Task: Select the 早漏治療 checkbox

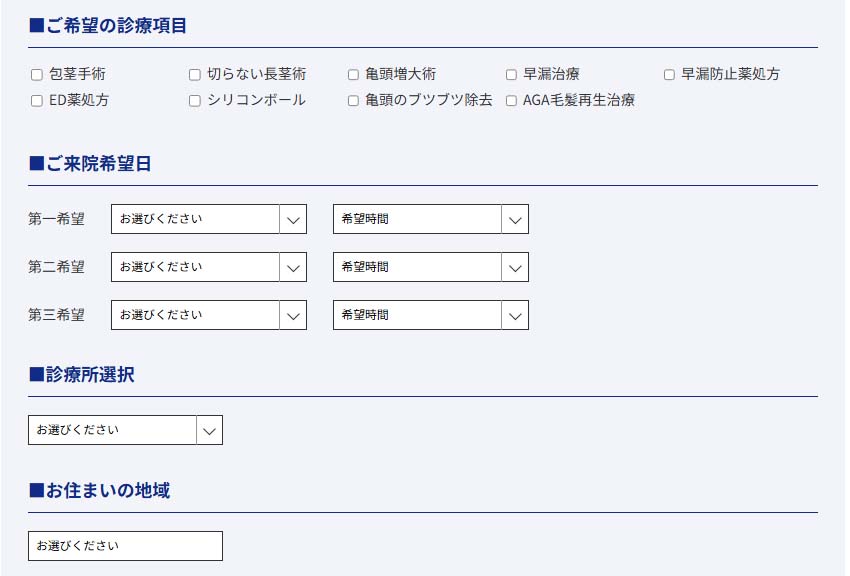Action: [511, 75]
